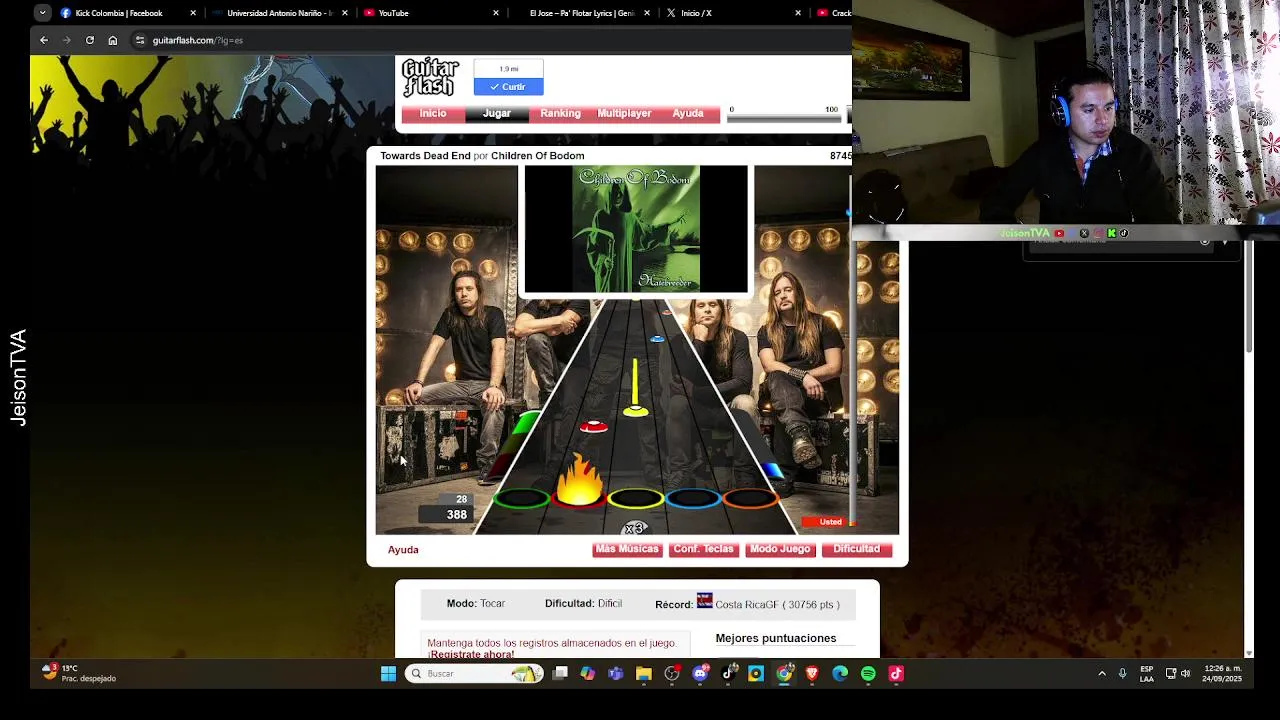Open Task View in the taskbar

click(x=560, y=674)
